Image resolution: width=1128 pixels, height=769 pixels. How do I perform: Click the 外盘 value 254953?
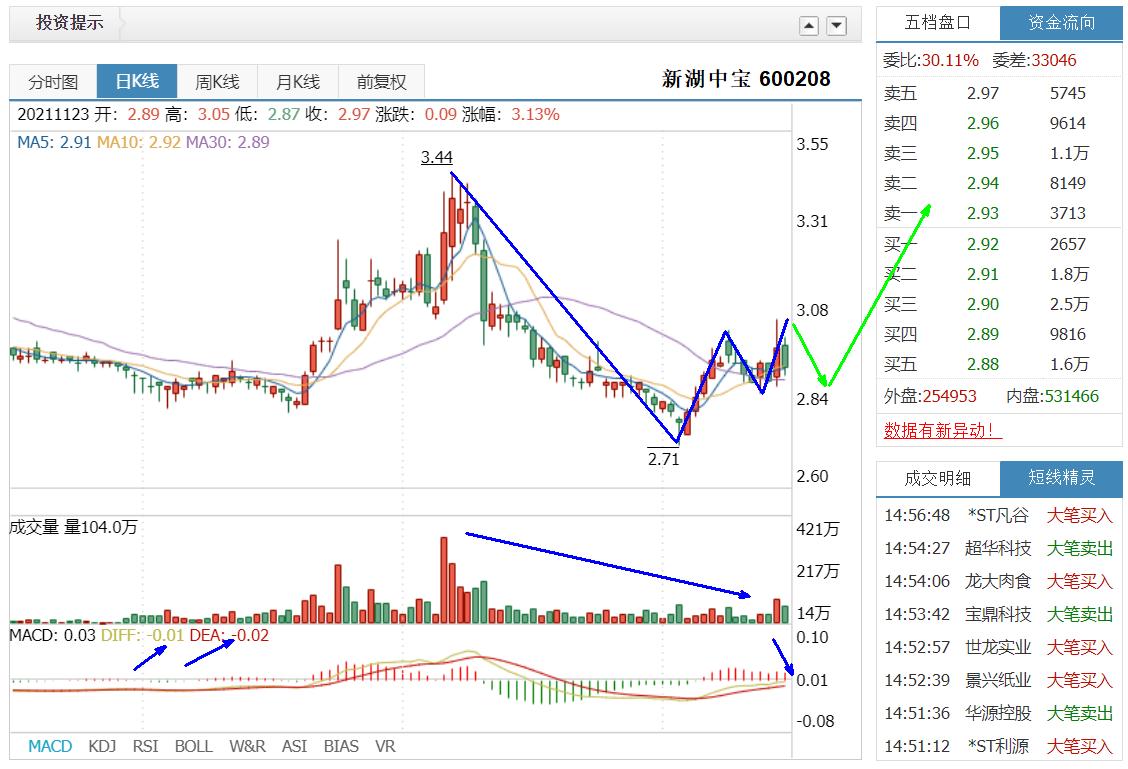point(950,396)
